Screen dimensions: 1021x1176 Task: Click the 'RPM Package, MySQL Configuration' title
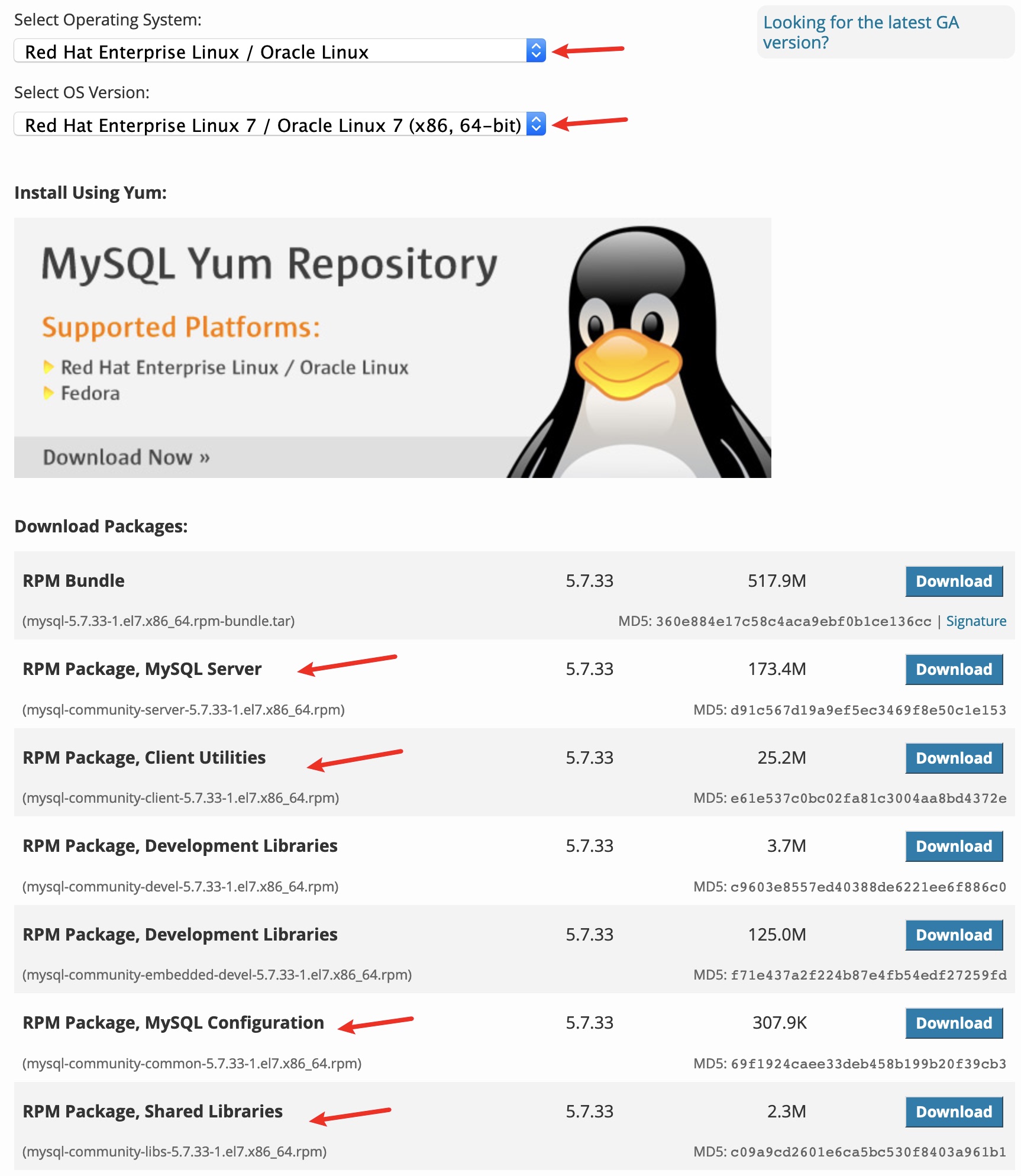173,1023
